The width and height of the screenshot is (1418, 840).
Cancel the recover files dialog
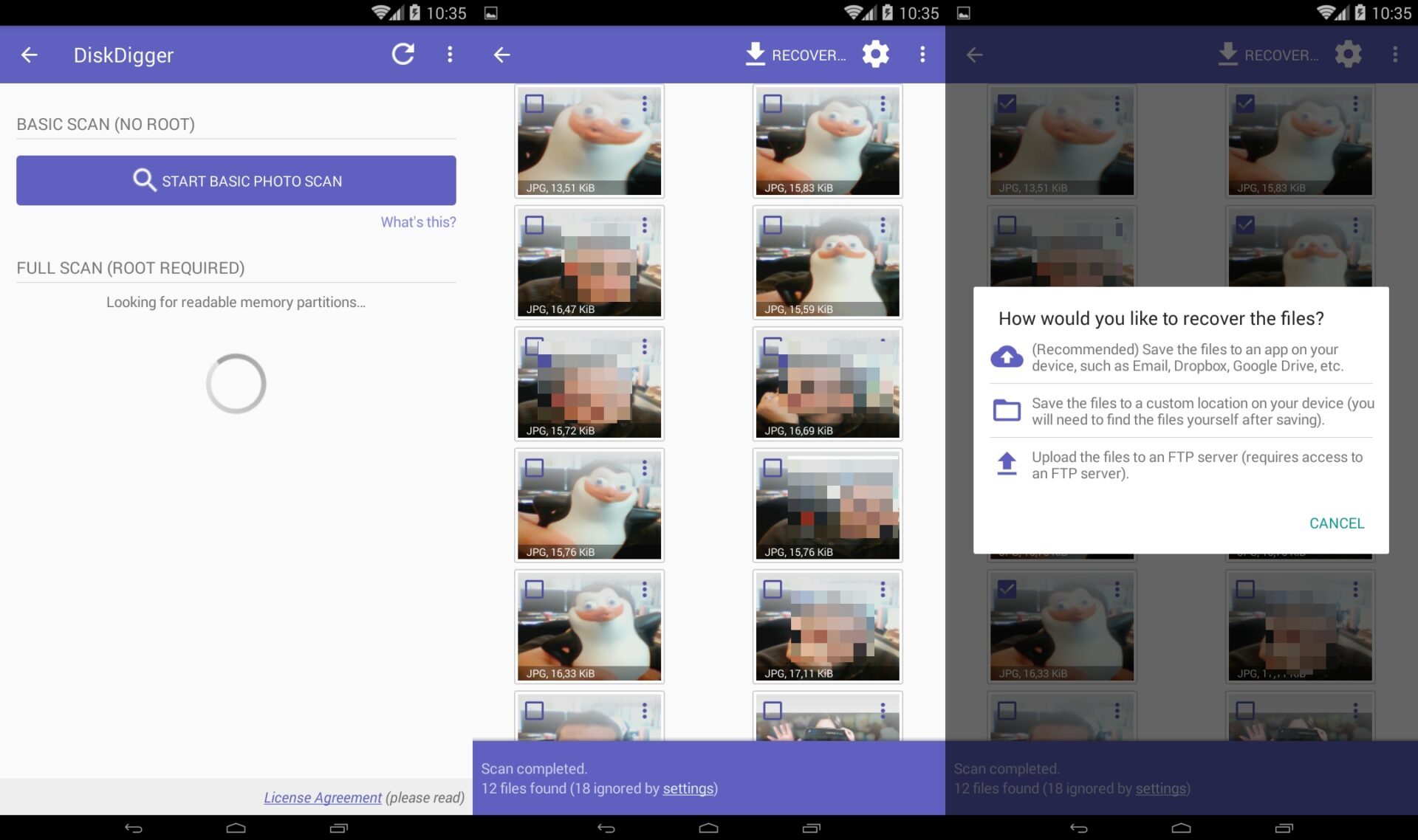(1337, 523)
